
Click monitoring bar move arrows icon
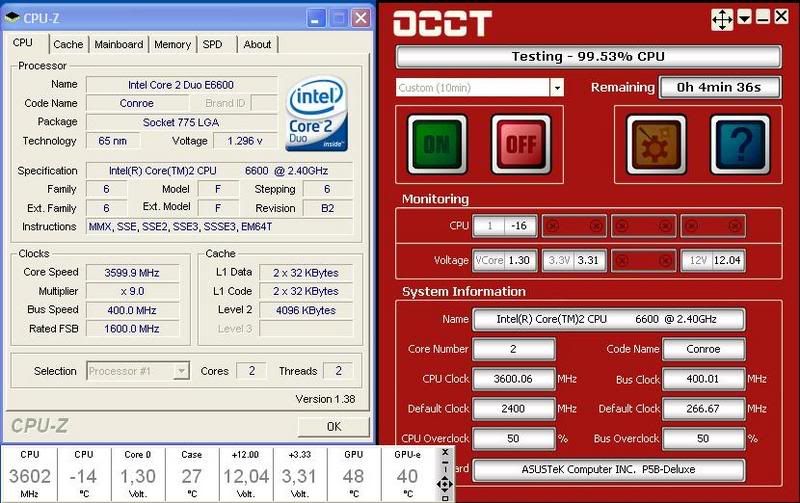(444, 484)
